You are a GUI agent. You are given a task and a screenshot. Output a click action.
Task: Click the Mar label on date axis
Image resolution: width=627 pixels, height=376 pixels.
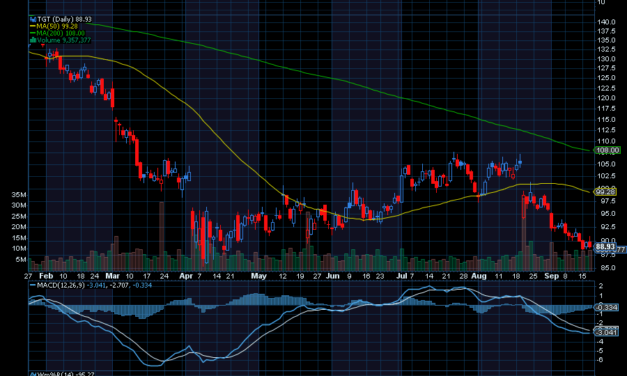click(112, 276)
